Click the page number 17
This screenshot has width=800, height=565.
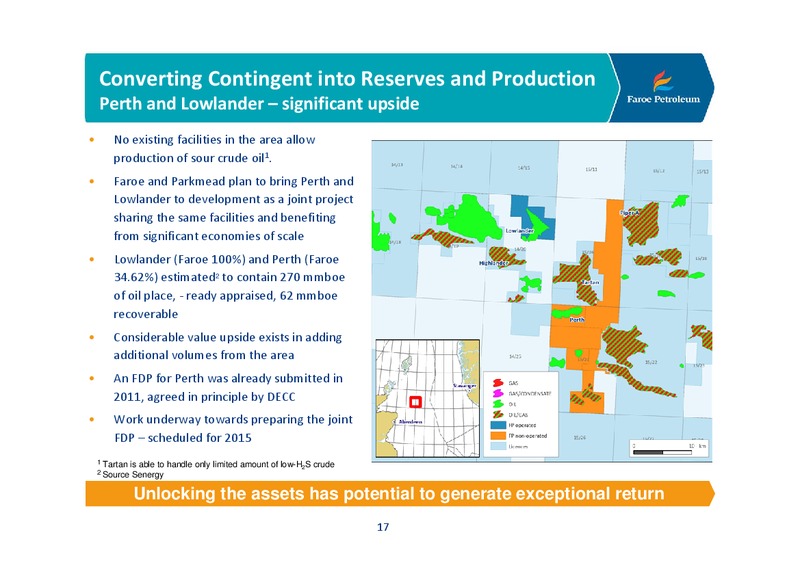[x=383, y=527]
